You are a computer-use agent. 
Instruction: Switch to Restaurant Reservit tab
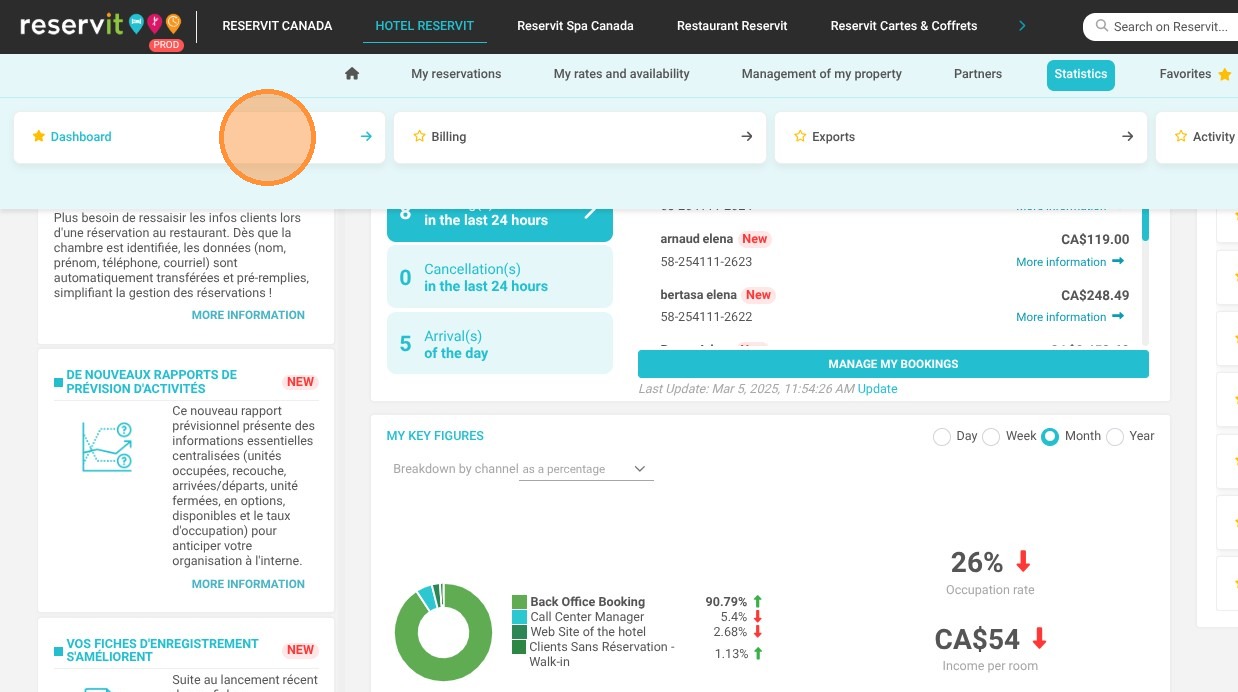click(732, 26)
